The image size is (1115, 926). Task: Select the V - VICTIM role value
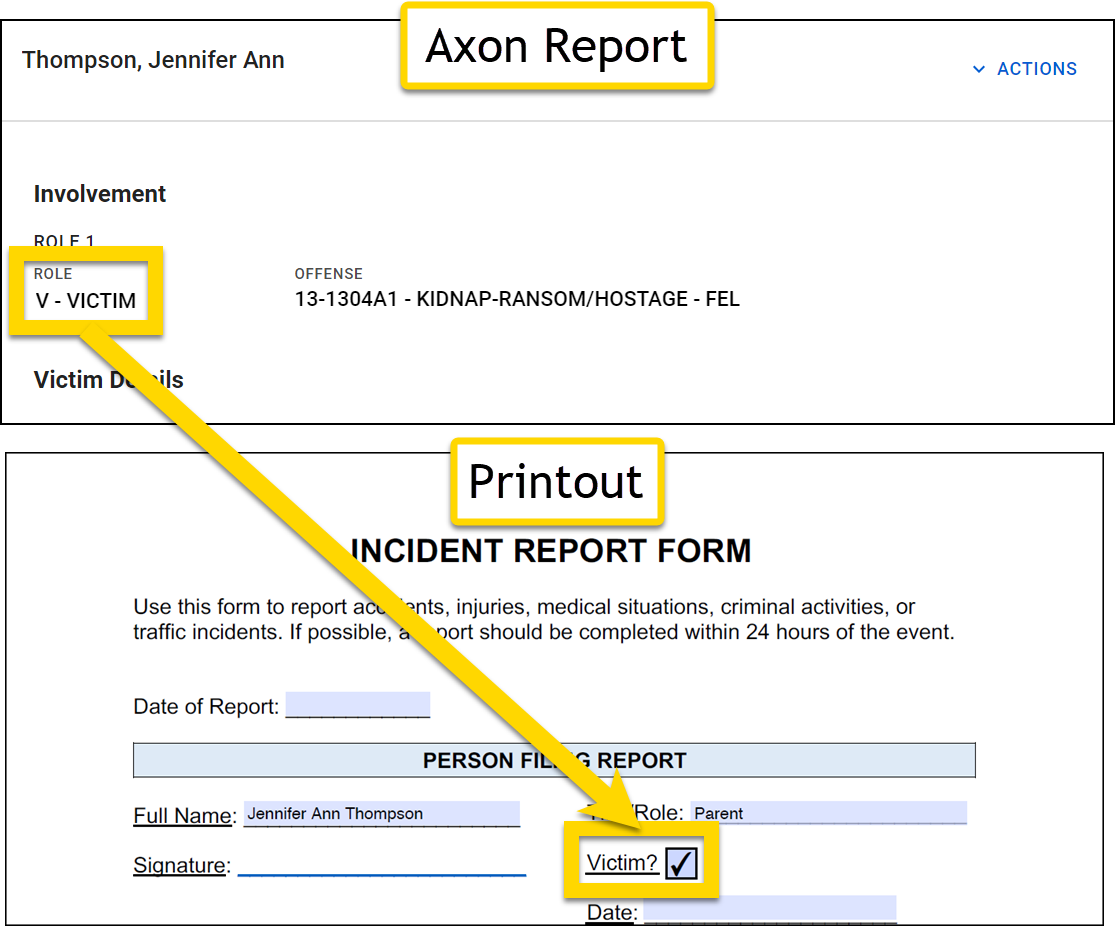tap(86, 299)
